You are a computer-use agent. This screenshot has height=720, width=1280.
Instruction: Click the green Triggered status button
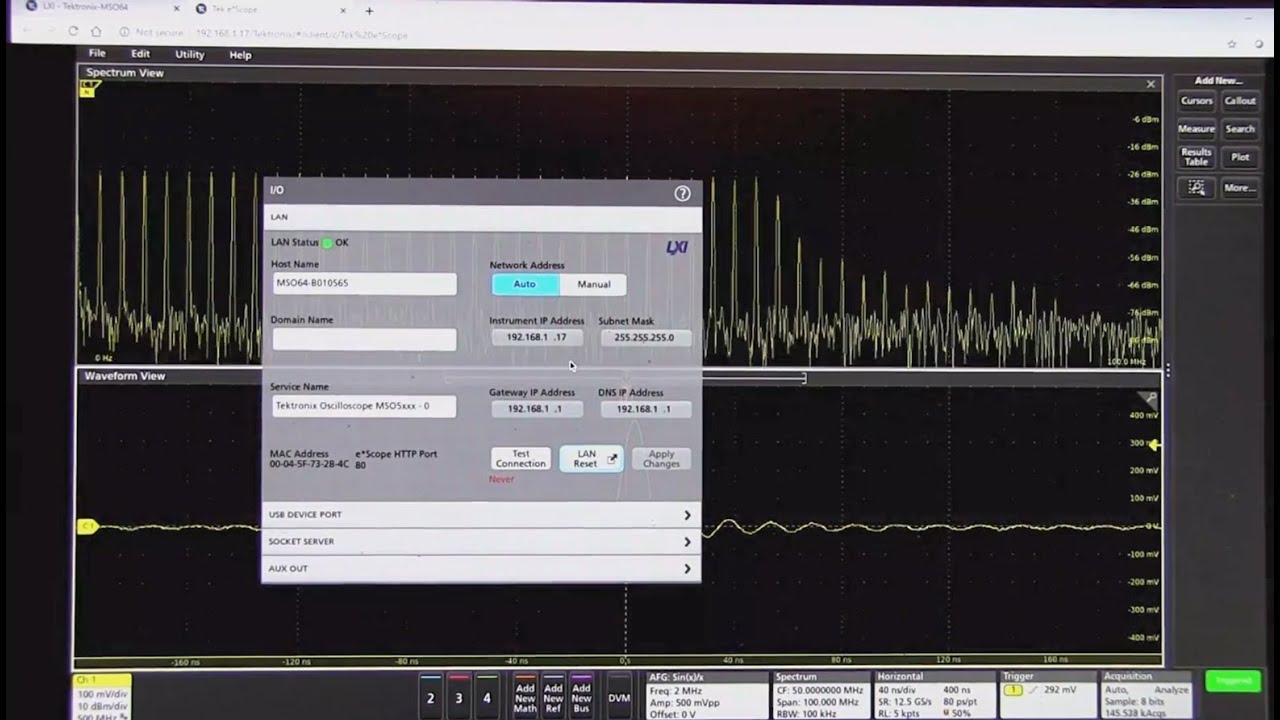coord(1233,681)
